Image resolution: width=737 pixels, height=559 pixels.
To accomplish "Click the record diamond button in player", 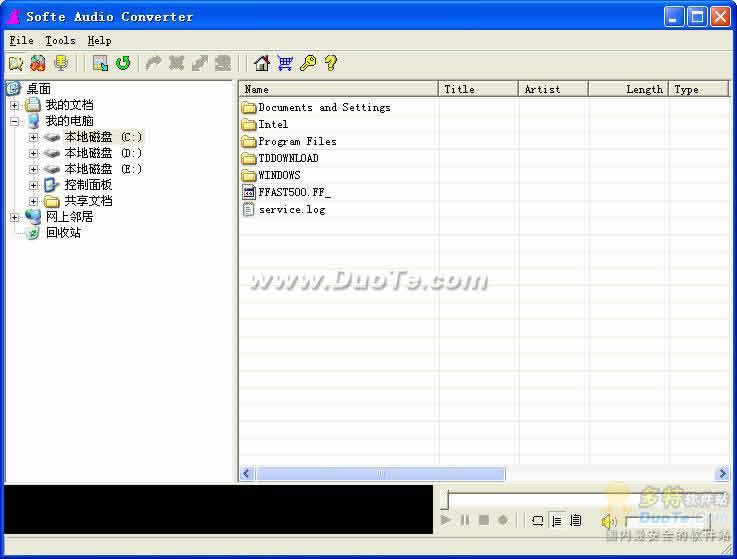I will click(503, 520).
